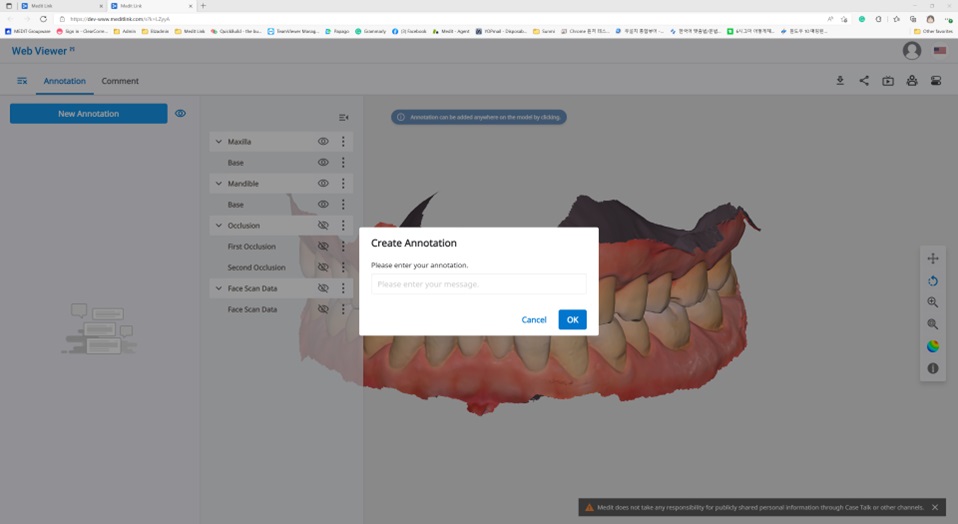Click the share icon
Viewport: 958px width, 524px height.
(864, 81)
